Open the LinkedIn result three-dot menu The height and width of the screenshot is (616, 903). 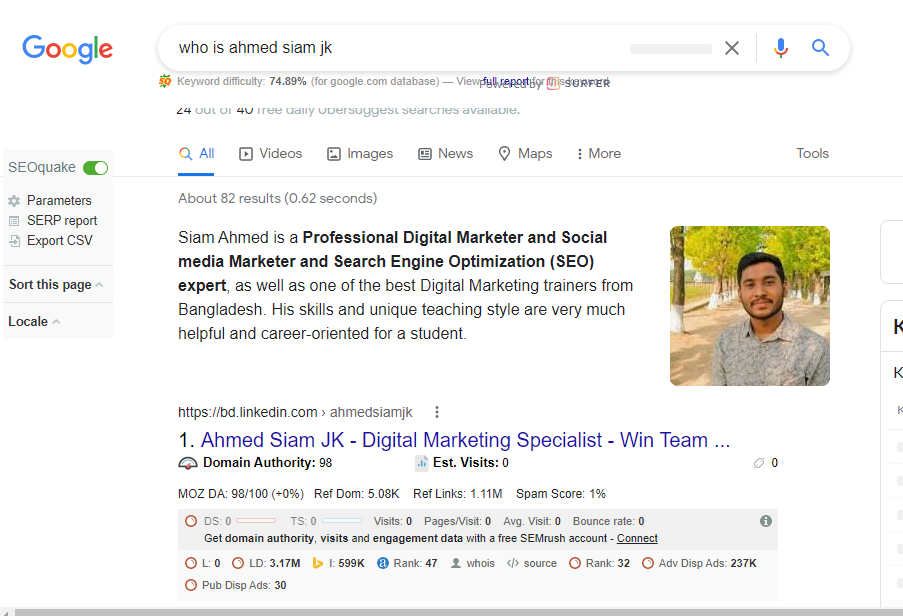437,412
